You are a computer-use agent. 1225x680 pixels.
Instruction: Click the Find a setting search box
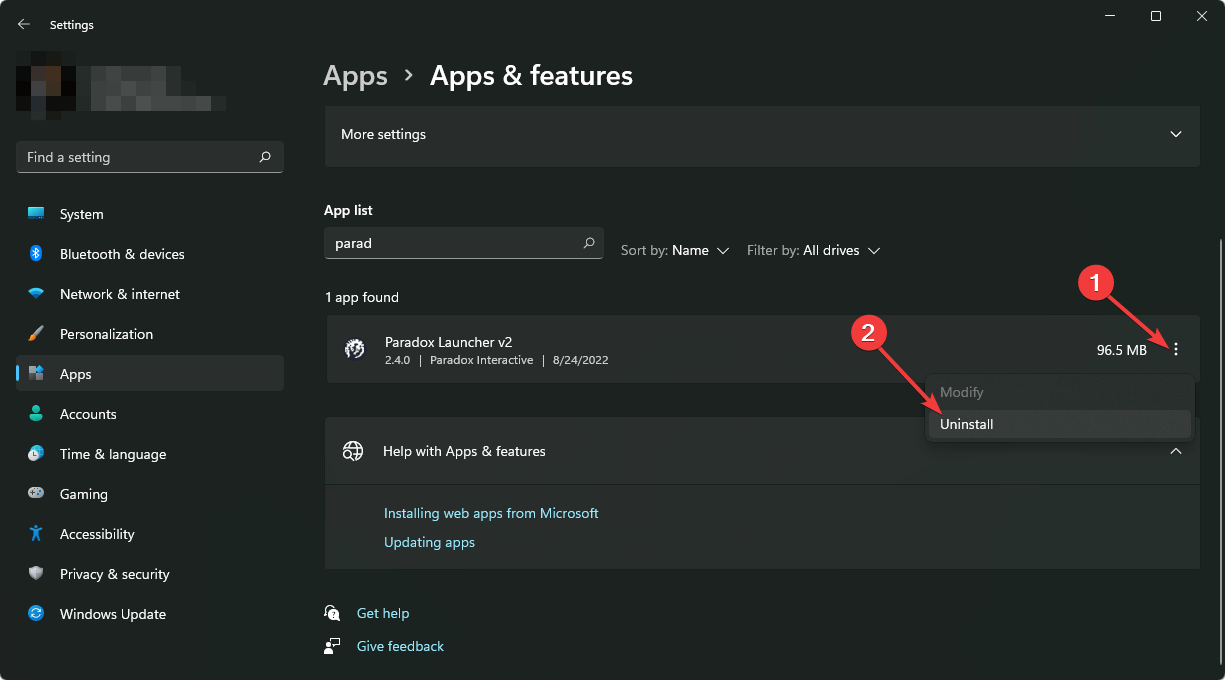150,157
